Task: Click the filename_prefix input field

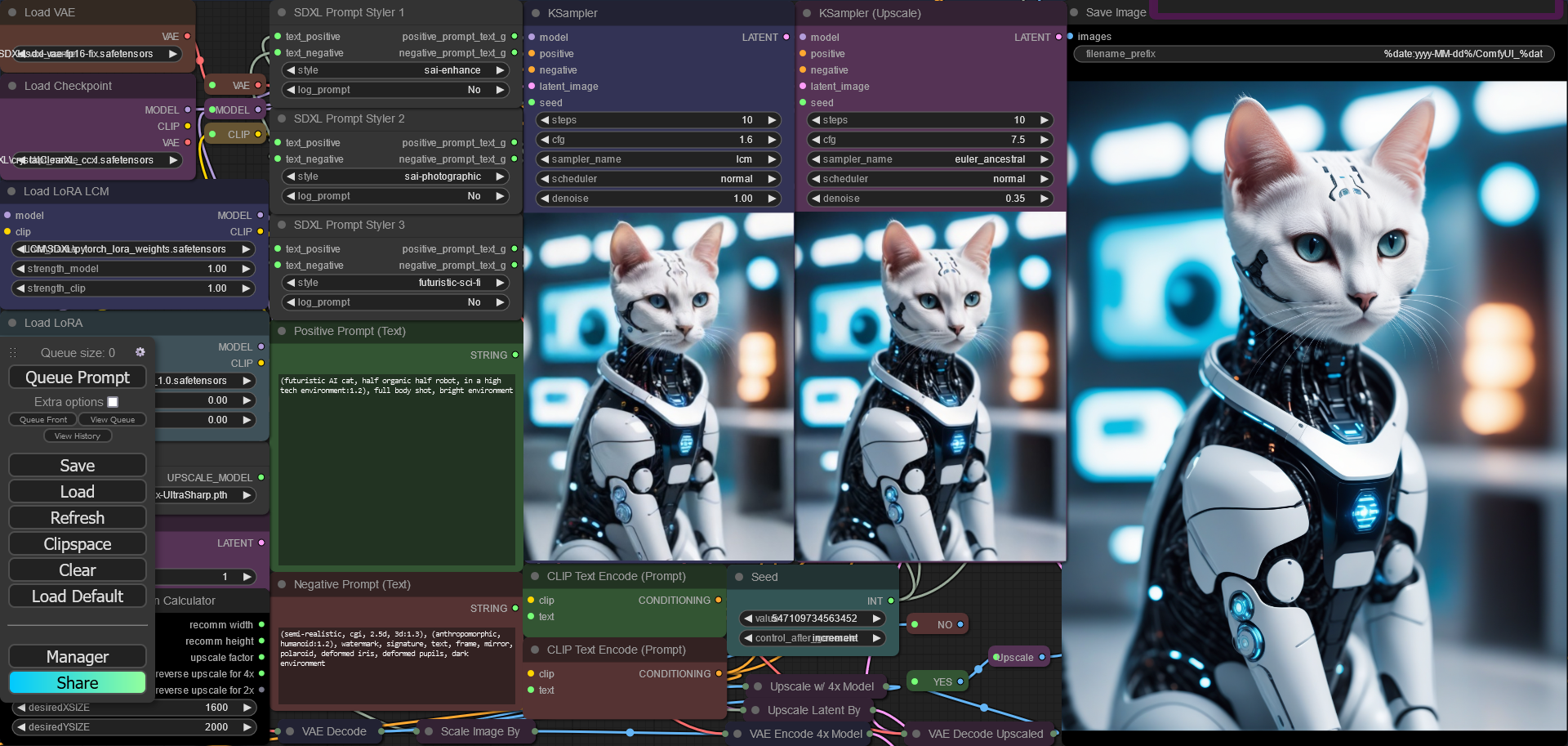Action: pos(1315,54)
